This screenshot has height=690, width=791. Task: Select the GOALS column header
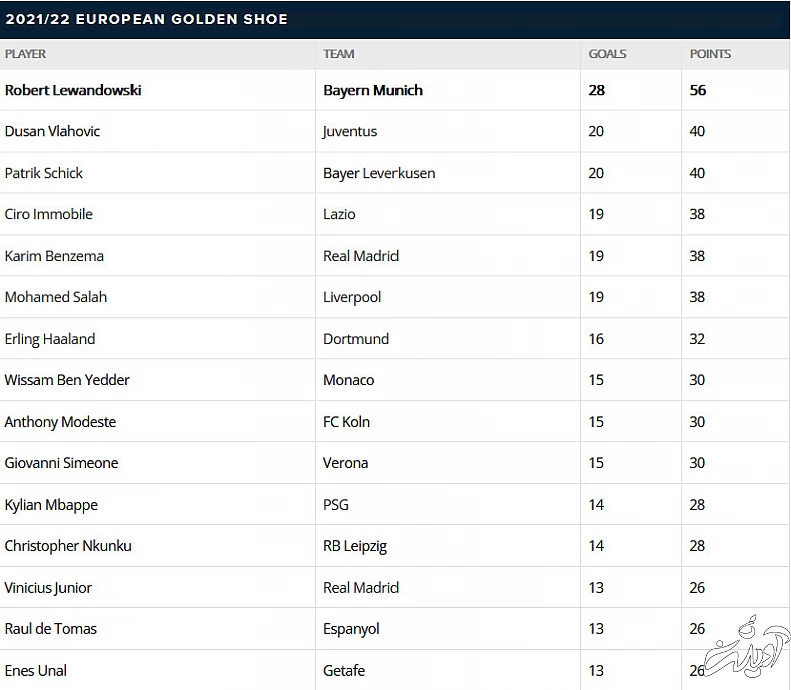click(x=607, y=54)
